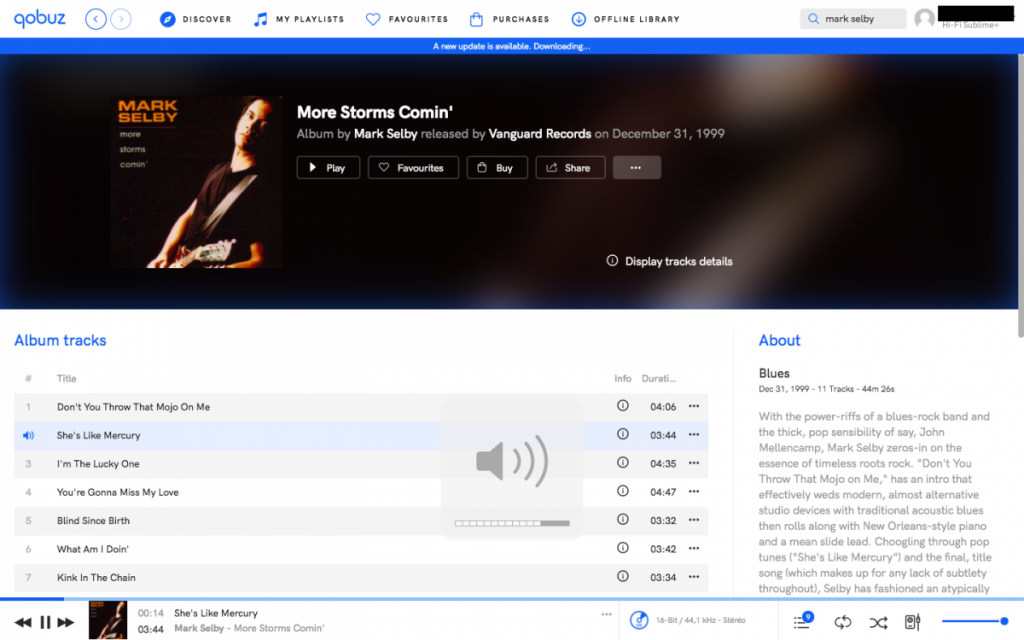Select track Don't You Throw That Mojo On Me

point(360,407)
